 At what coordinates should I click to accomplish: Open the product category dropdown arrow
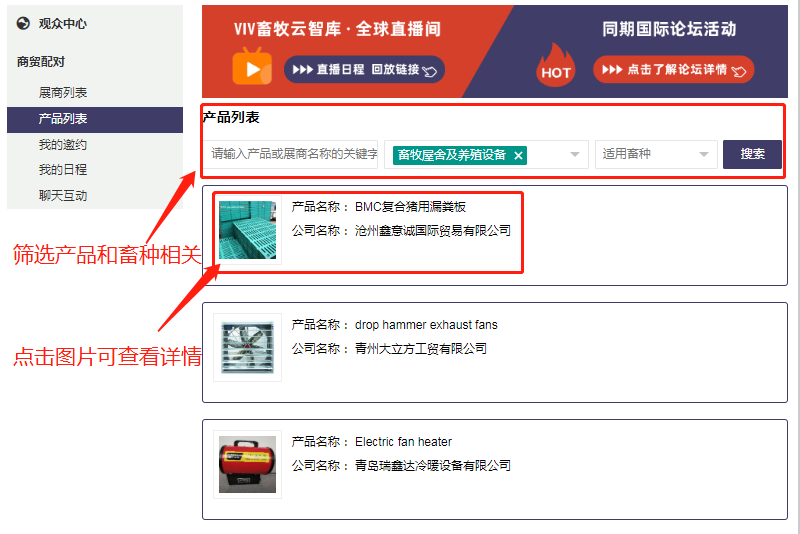click(574, 155)
